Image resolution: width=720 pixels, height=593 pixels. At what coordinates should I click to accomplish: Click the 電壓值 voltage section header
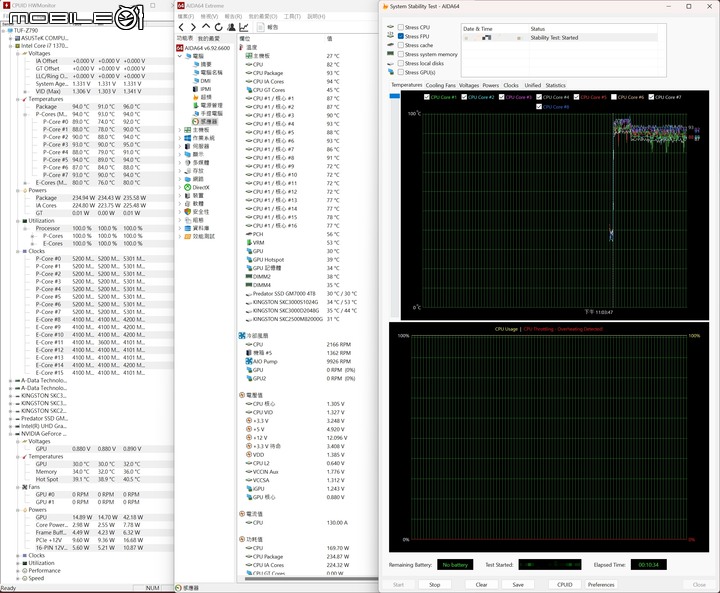tap(251, 395)
